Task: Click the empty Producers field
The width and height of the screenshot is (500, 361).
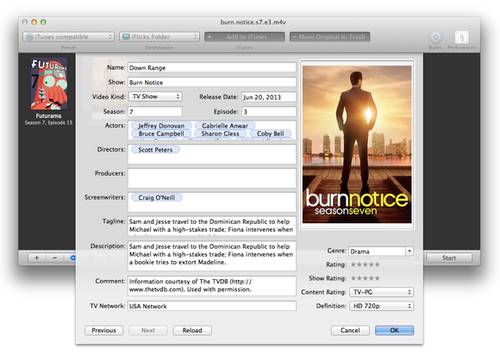Action: click(x=212, y=178)
